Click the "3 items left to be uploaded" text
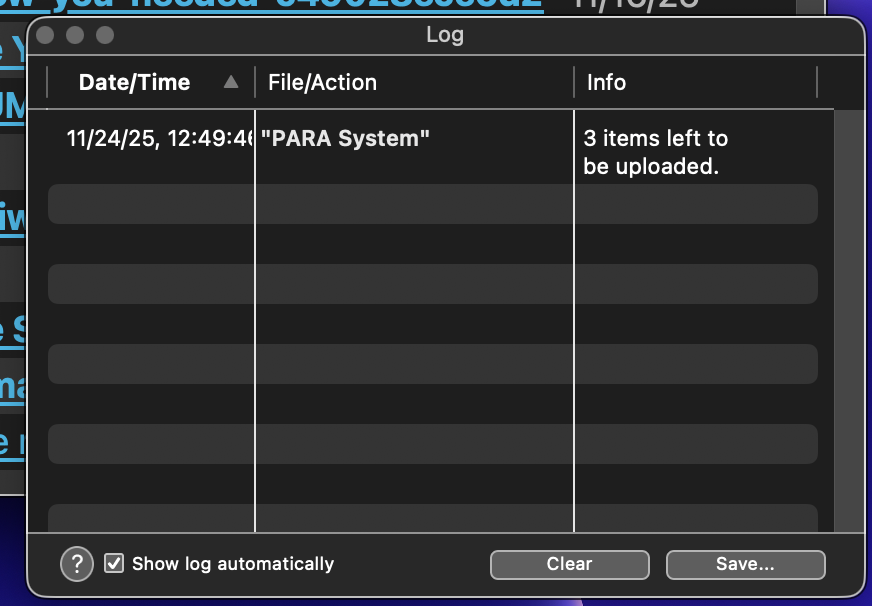Image resolution: width=872 pixels, height=606 pixels. click(655, 152)
